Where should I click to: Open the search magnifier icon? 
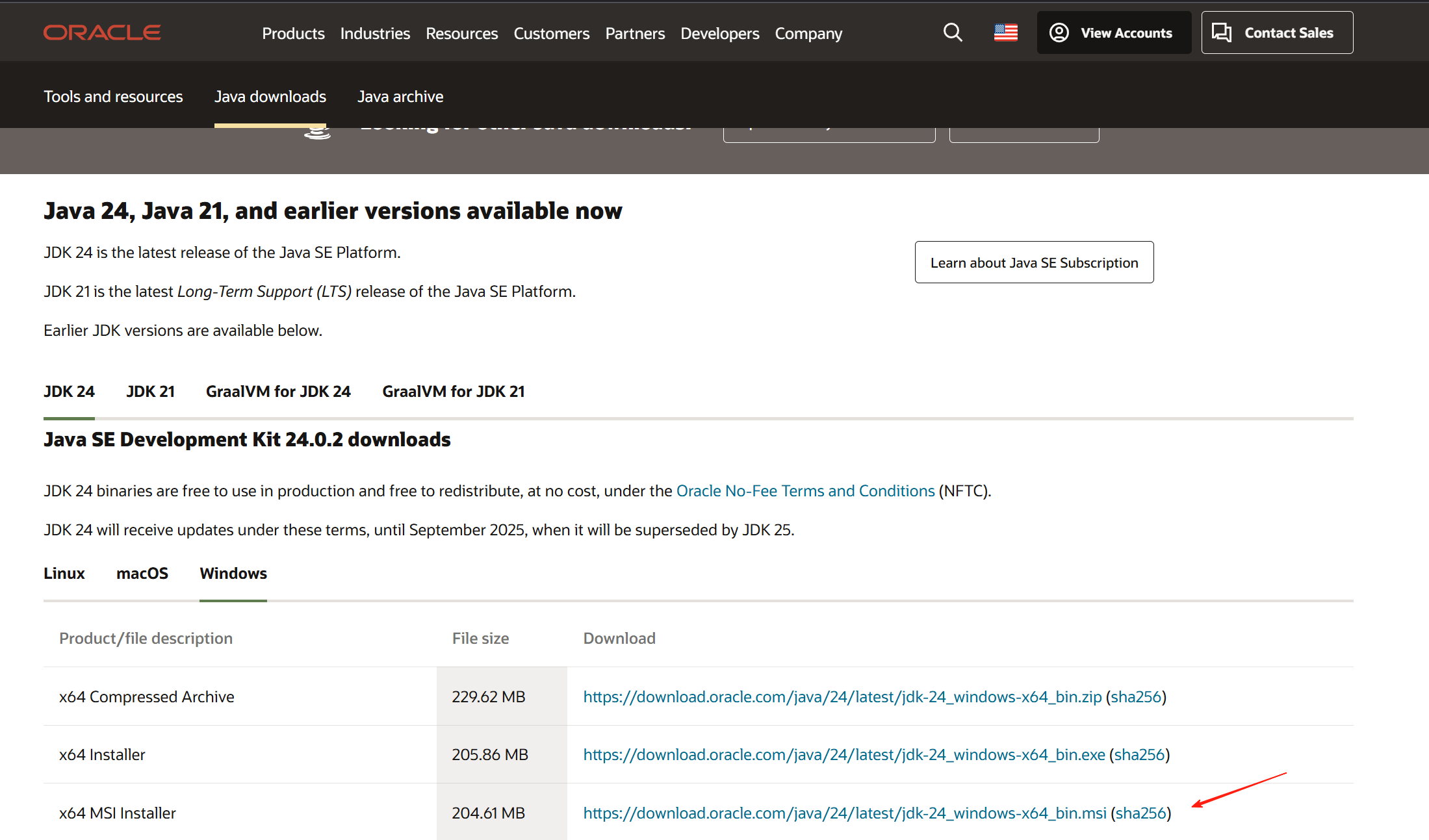click(x=953, y=32)
